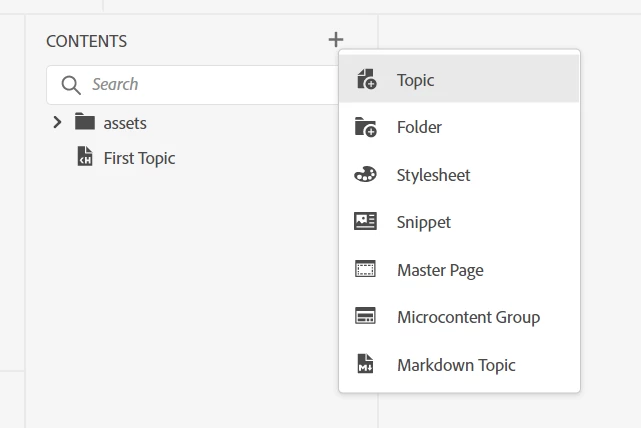
Task: Click the Snippet icon
Action: (x=365, y=222)
